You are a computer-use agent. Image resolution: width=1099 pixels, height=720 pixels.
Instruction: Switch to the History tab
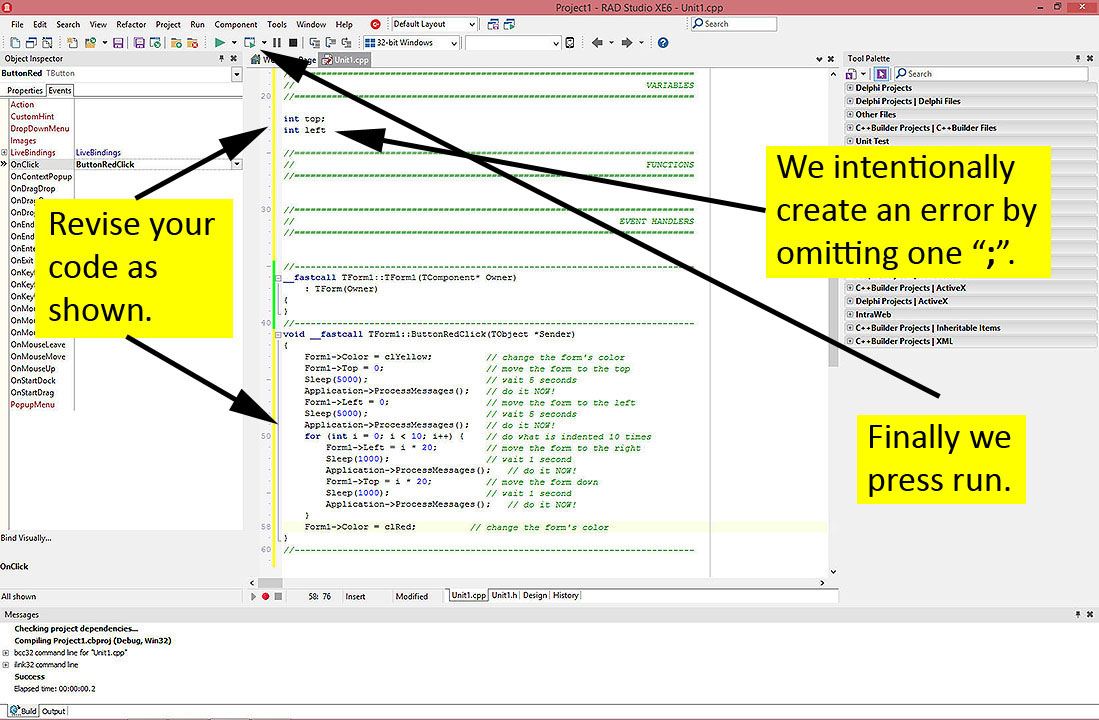(x=566, y=595)
